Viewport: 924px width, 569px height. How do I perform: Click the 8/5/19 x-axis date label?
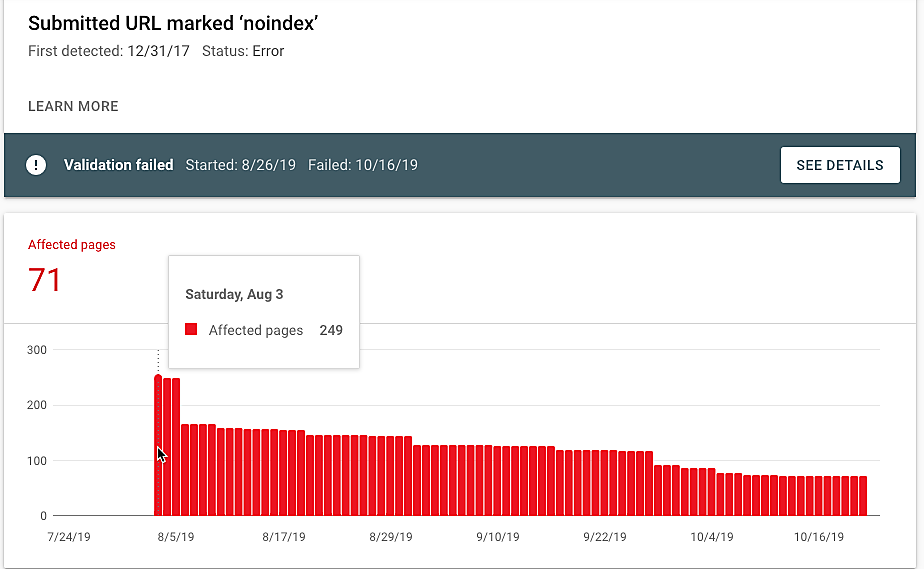176,537
